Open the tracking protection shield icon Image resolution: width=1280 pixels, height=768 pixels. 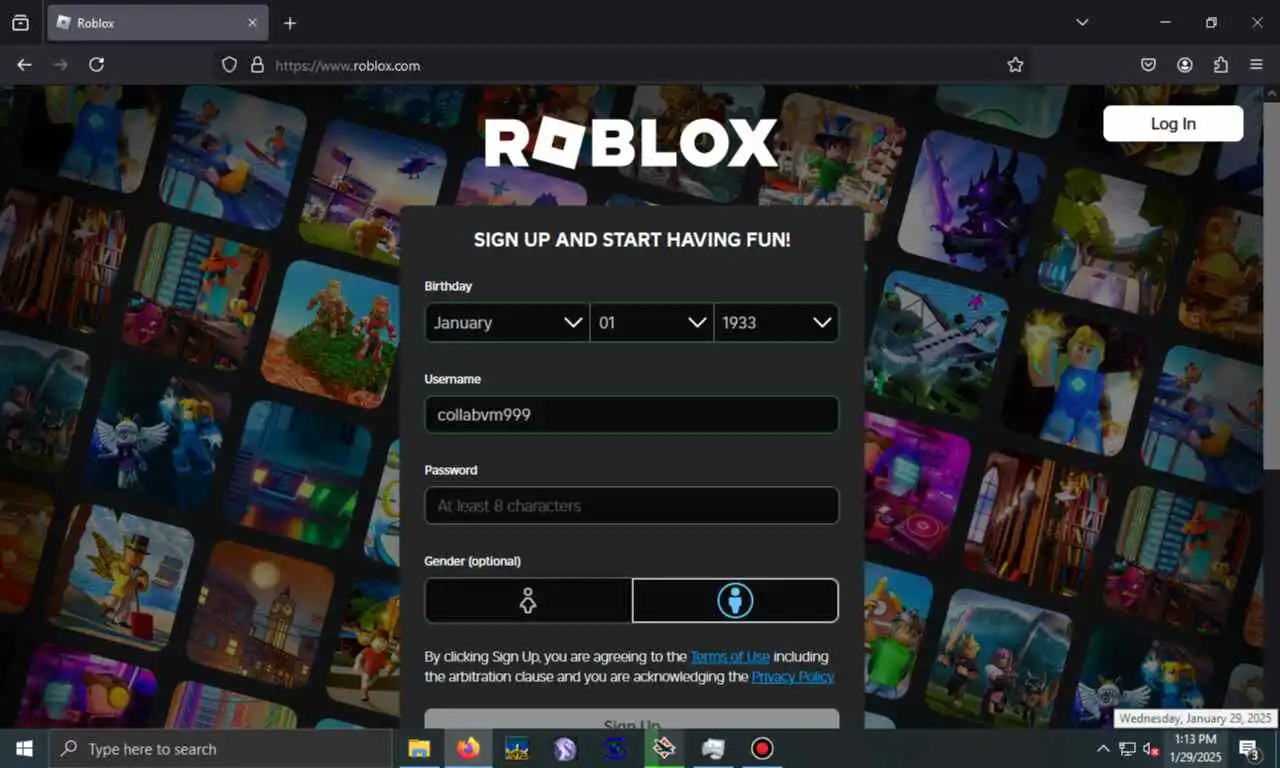(229, 65)
